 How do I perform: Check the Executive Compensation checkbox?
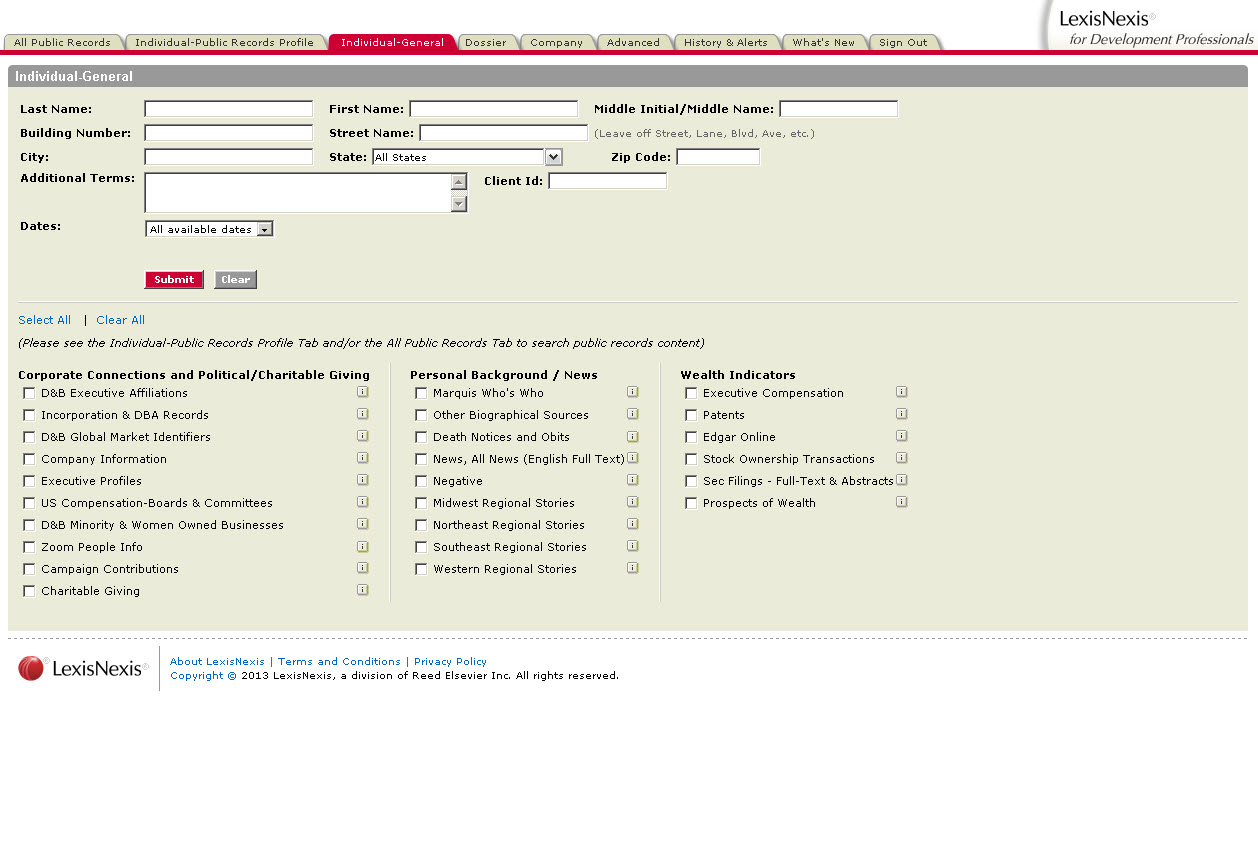click(x=691, y=393)
